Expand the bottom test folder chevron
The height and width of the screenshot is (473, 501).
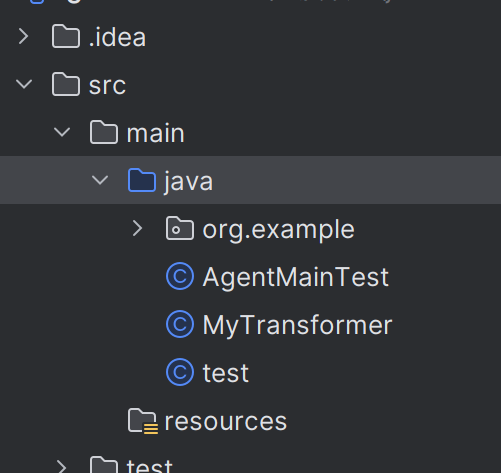(61, 467)
